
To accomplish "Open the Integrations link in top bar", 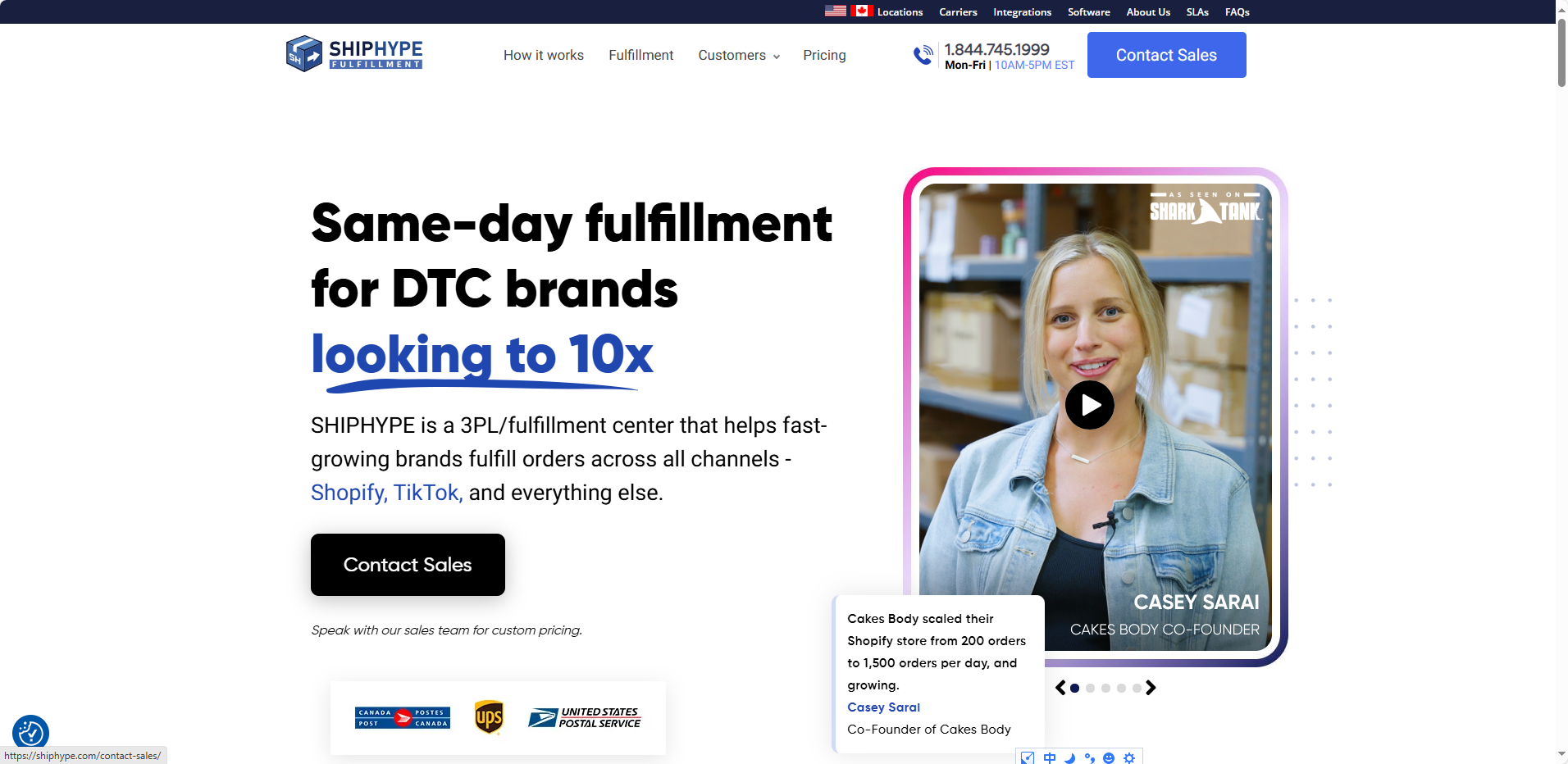I will [x=1022, y=11].
